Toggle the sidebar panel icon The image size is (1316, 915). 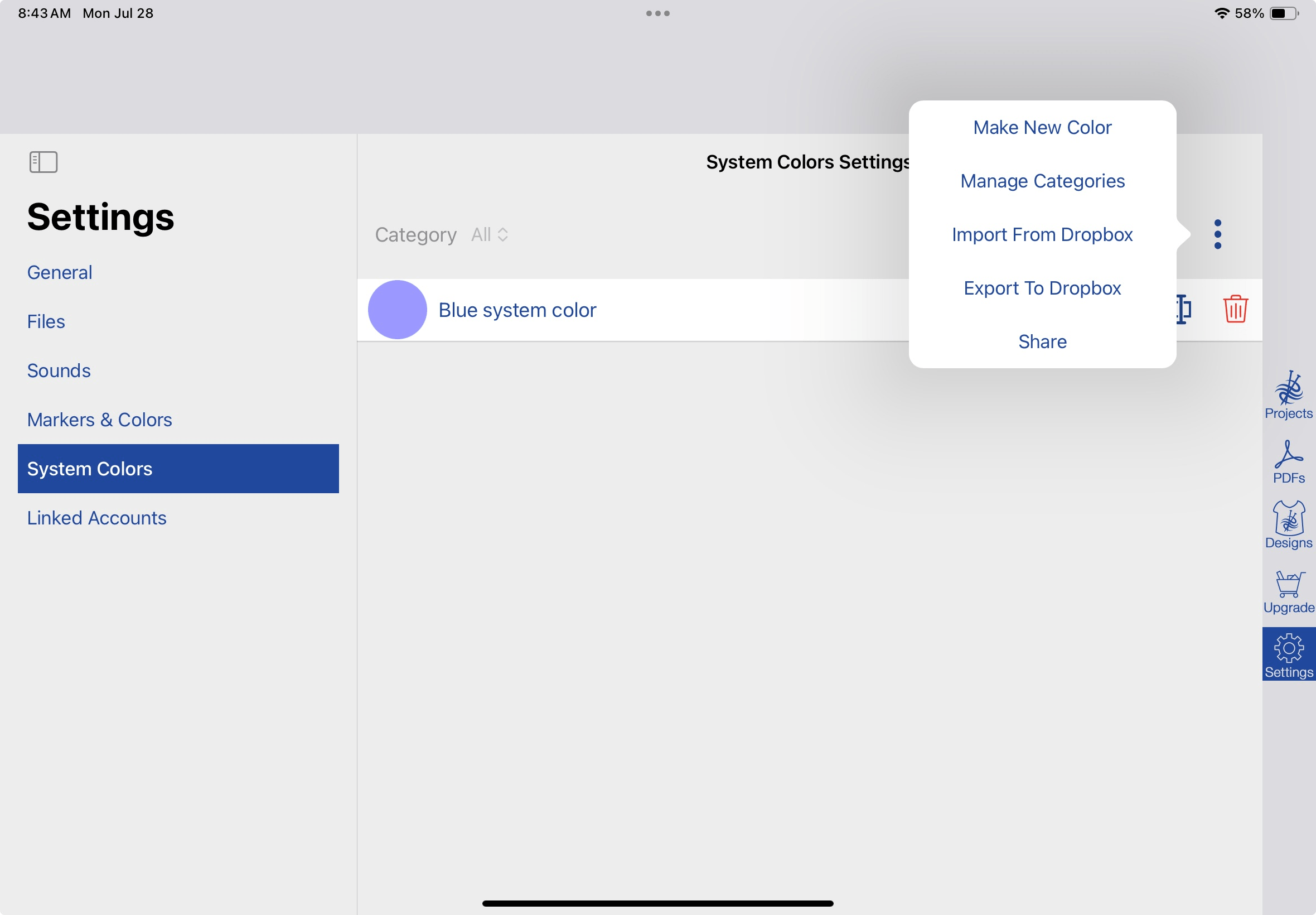point(43,162)
